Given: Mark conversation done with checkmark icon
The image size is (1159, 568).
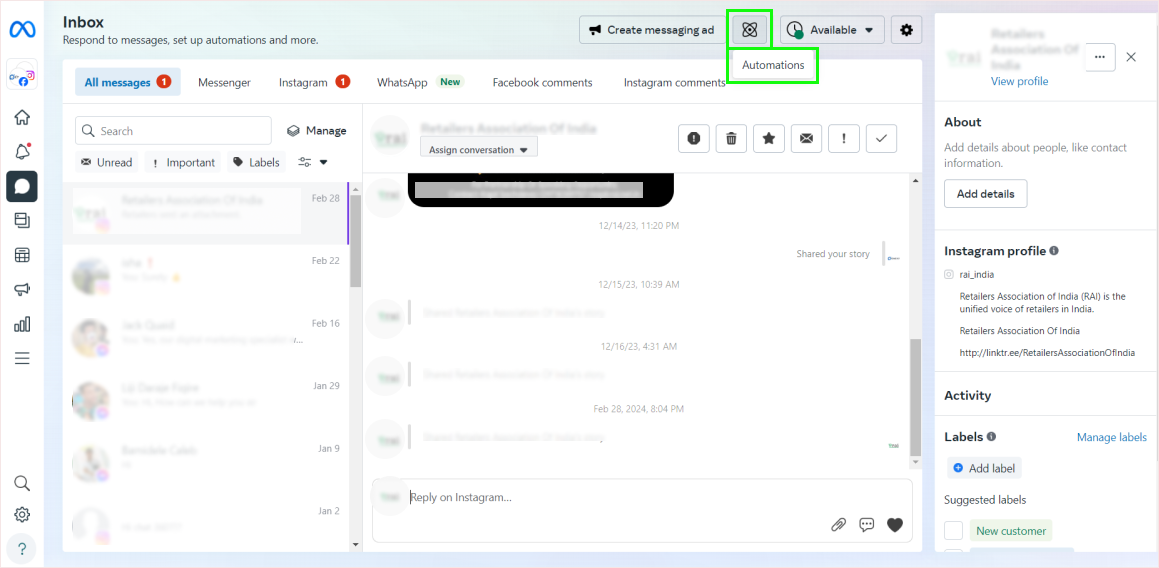Looking at the screenshot, I should pos(881,138).
